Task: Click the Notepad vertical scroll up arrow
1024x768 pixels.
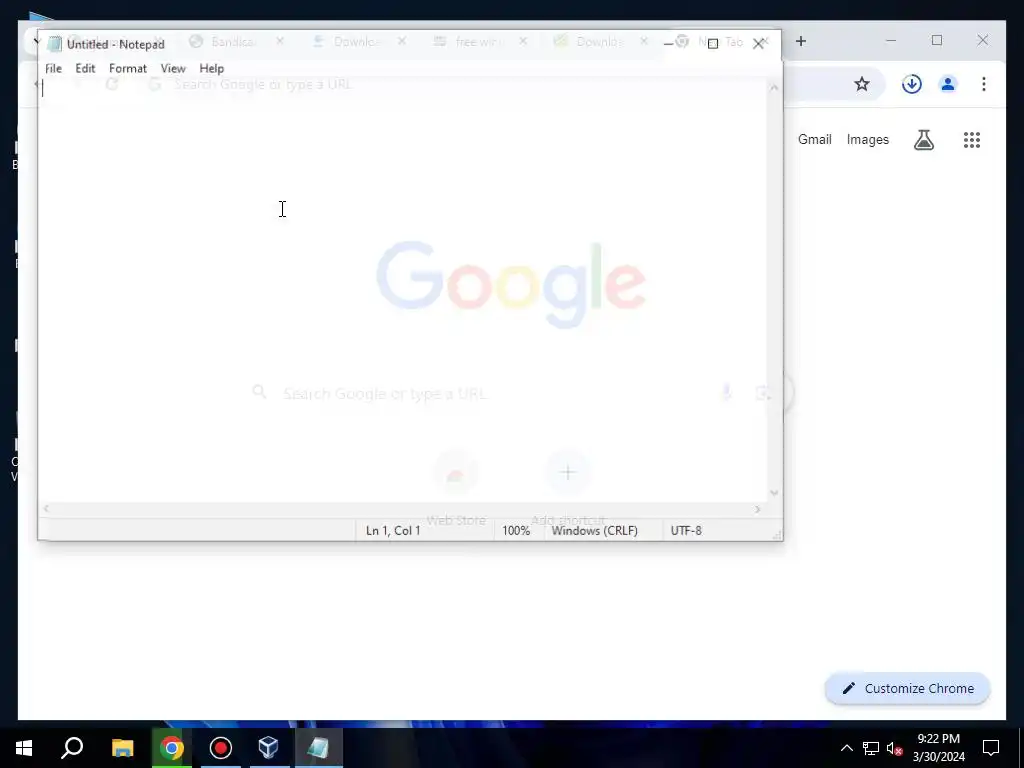Action: pyautogui.click(x=774, y=87)
